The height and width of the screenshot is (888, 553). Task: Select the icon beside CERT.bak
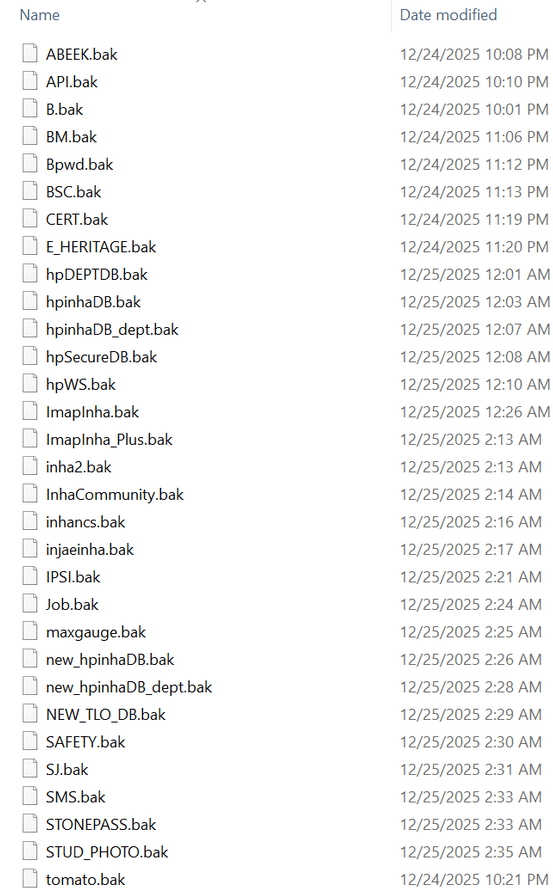[x=30, y=219]
